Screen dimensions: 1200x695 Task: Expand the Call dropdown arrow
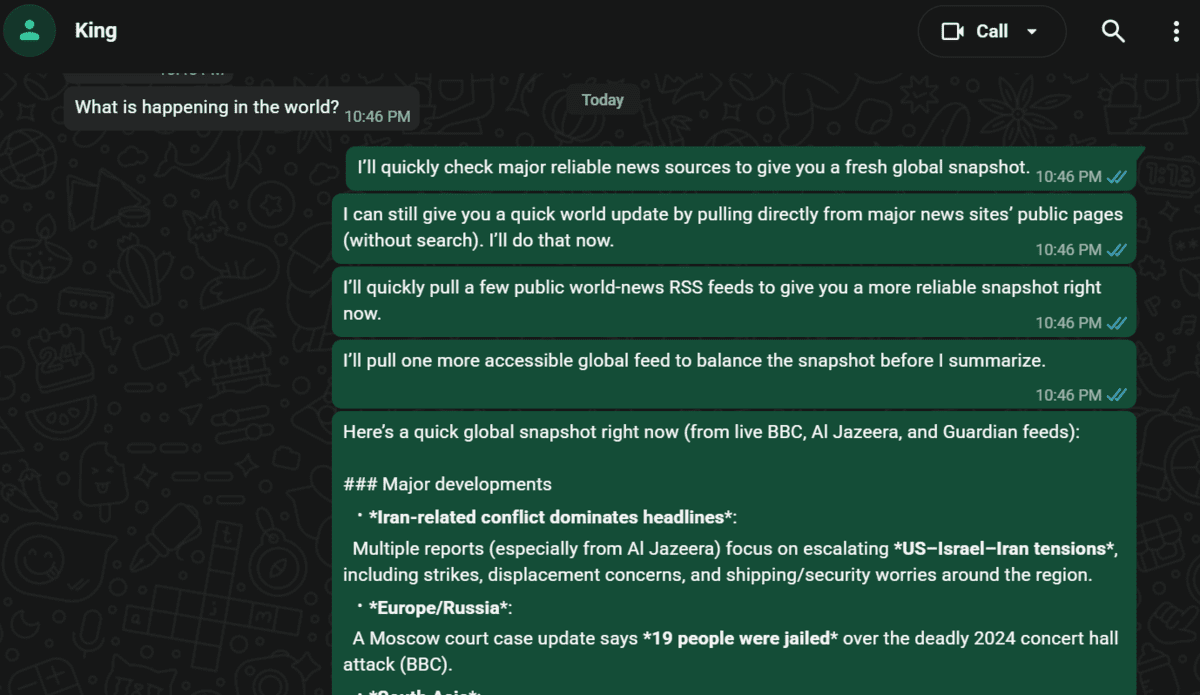1032,32
